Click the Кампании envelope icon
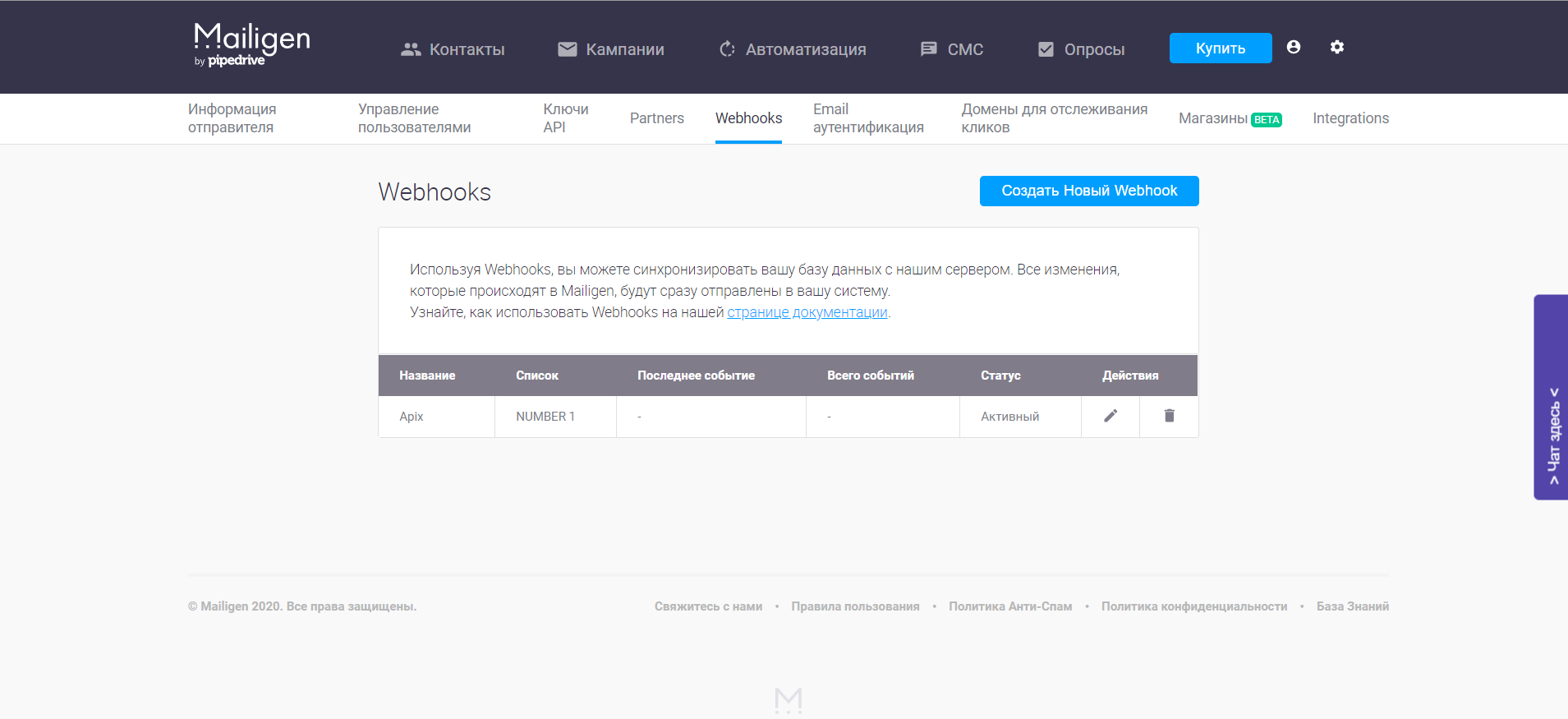Viewport: 1568px width, 719px height. (x=568, y=49)
